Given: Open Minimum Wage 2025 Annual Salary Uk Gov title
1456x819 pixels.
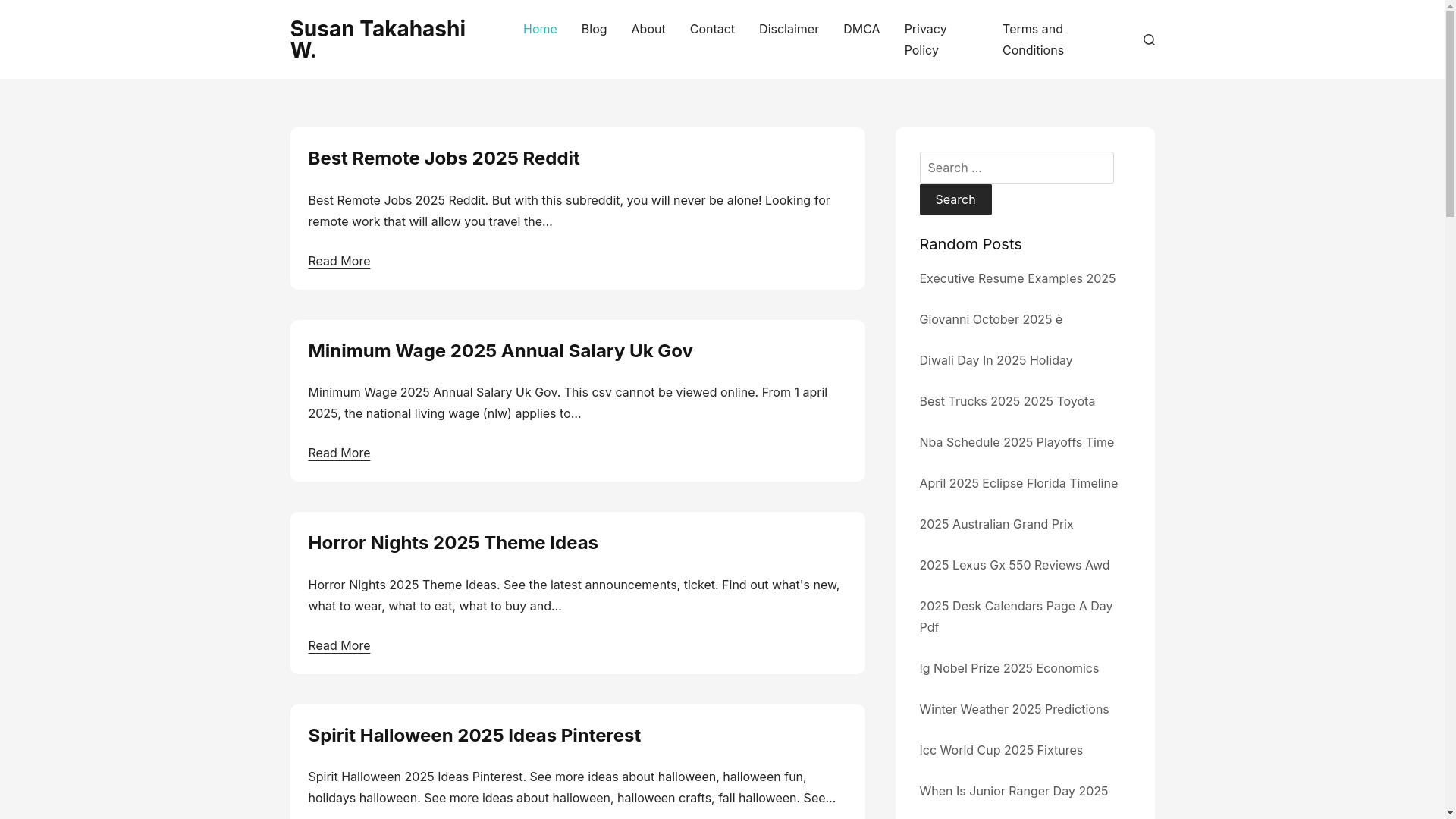Looking at the screenshot, I should (500, 350).
